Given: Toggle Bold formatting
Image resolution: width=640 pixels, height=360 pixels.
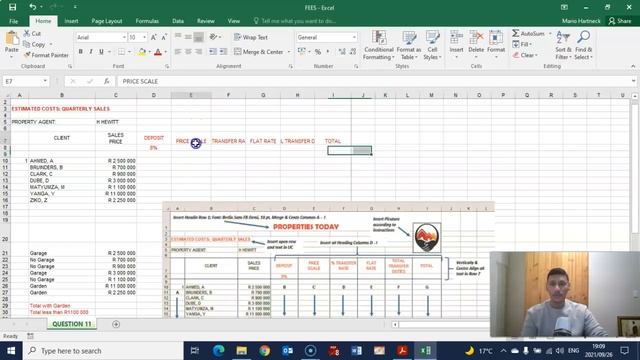Looking at the screenshot, I should click(80, 52).
